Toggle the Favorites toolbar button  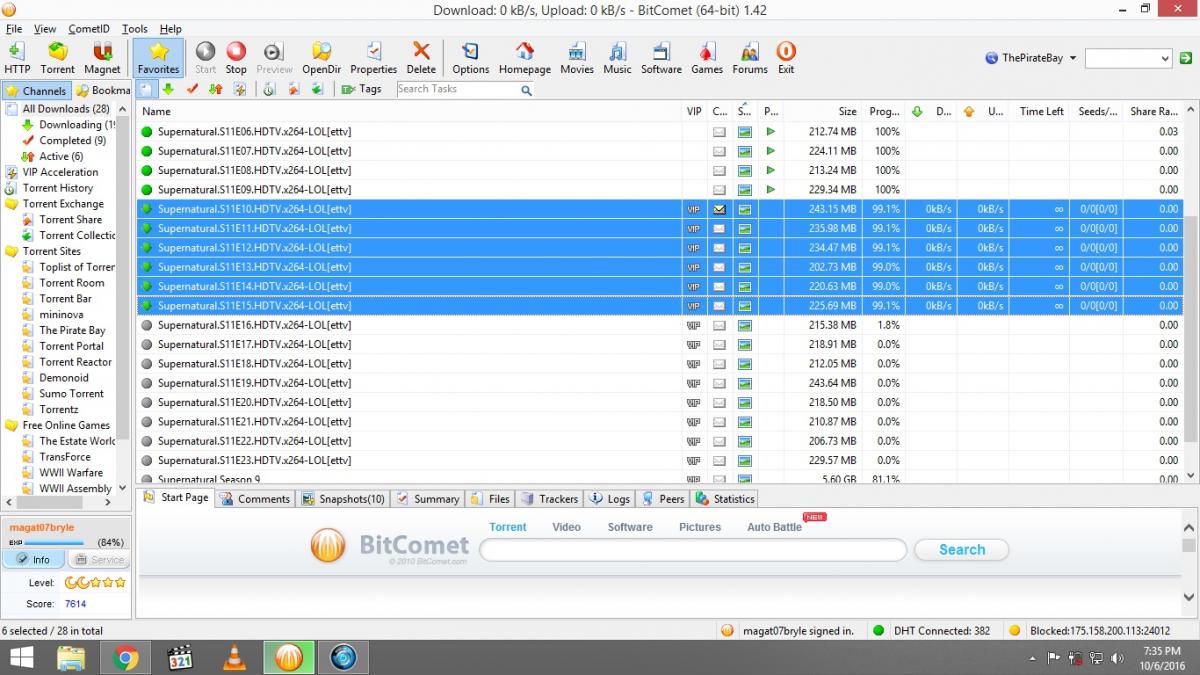tap(158, 58)
